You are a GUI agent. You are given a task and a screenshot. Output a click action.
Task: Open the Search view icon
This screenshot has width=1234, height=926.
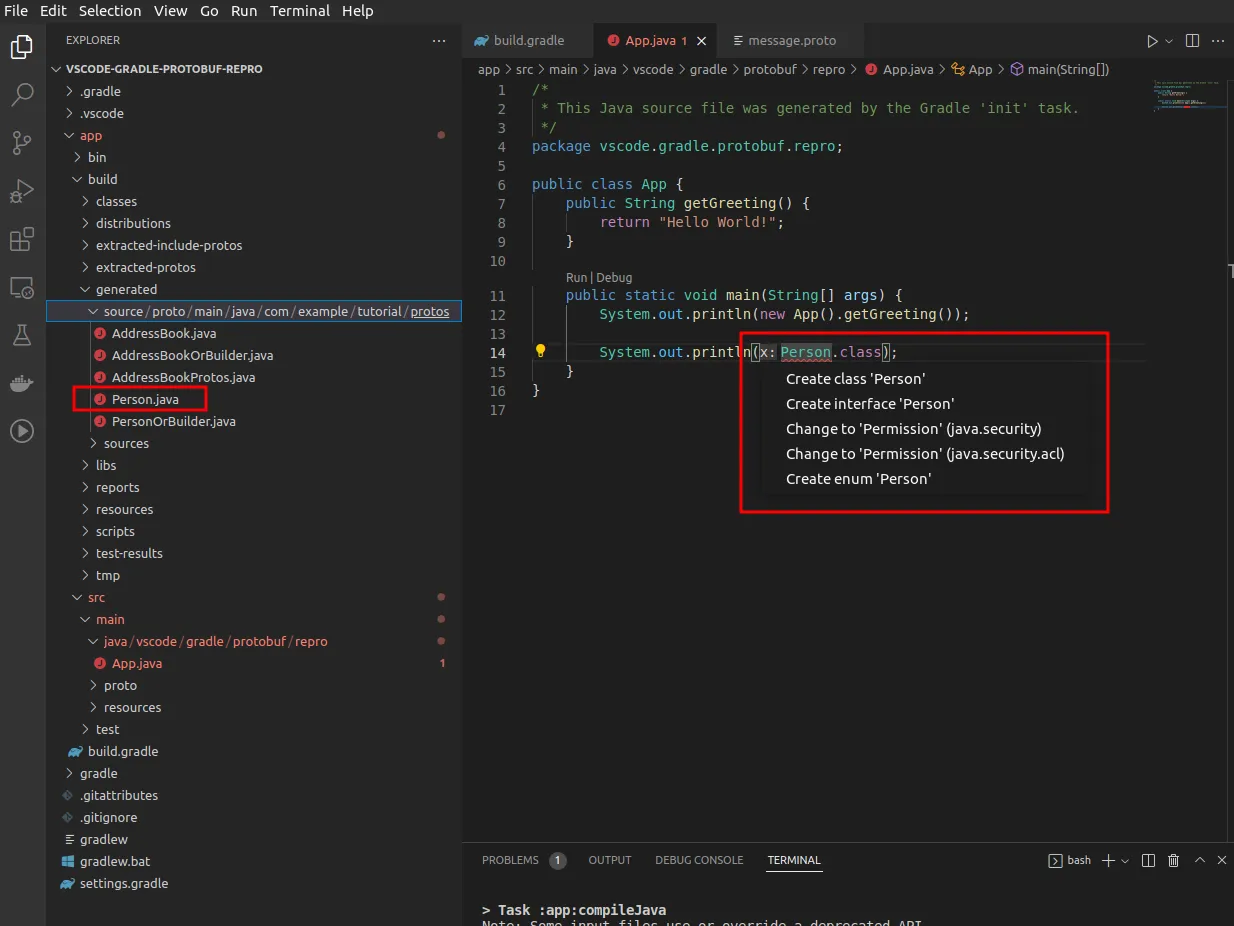(x=22, y=95)
